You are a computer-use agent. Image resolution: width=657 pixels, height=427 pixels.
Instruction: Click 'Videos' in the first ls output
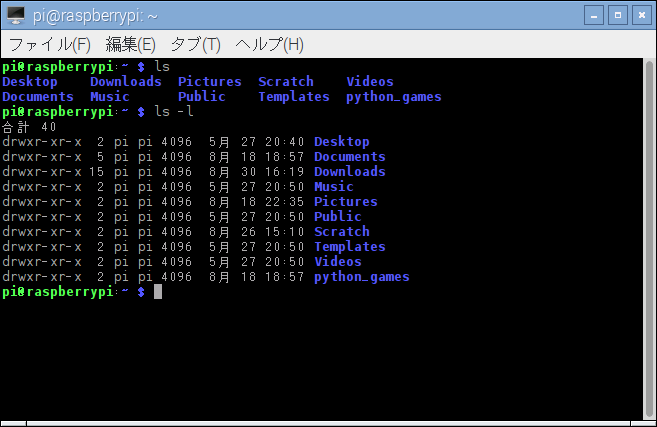(370, 82)
